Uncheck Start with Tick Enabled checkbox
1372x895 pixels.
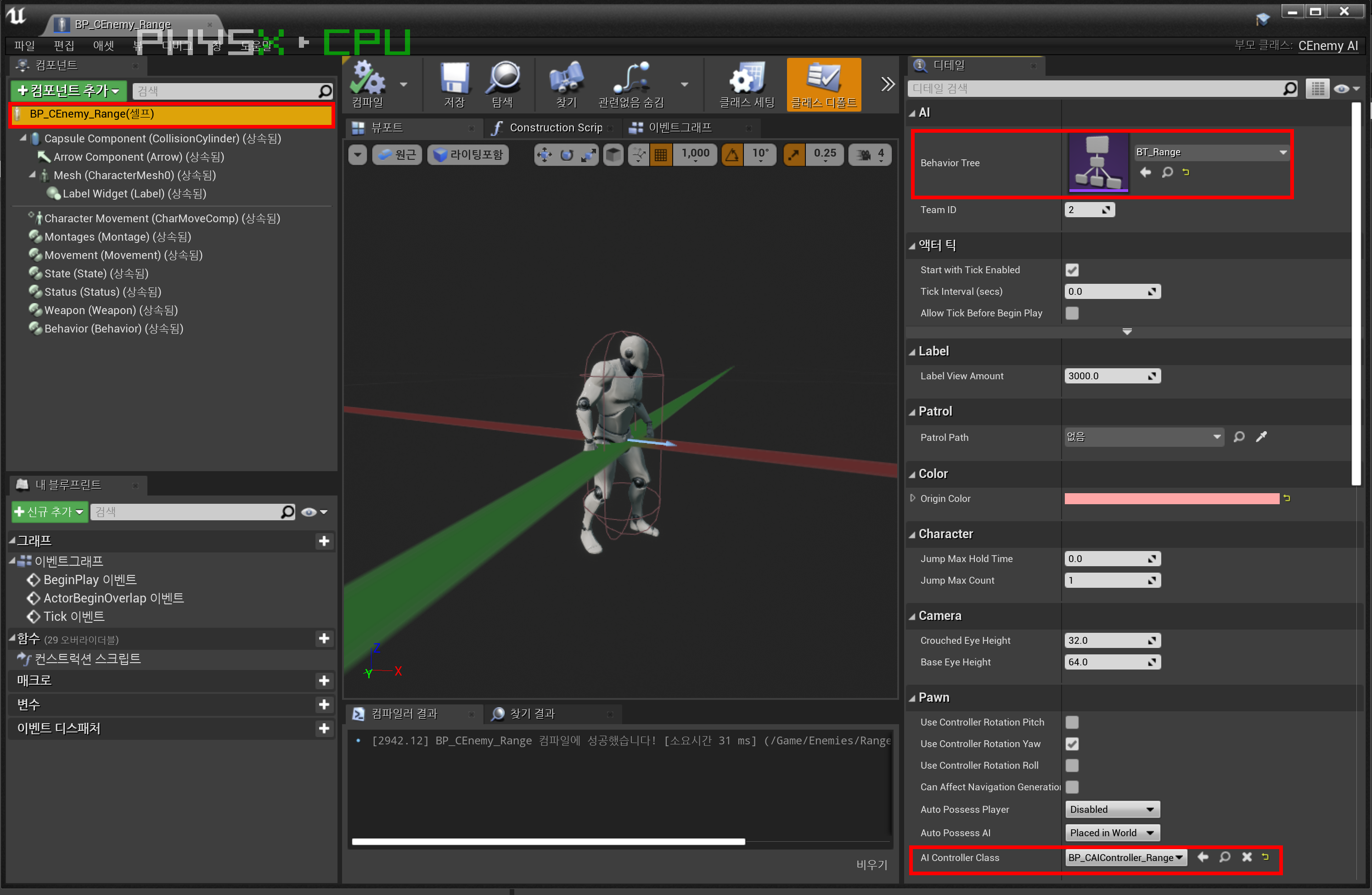point(1072,270)
